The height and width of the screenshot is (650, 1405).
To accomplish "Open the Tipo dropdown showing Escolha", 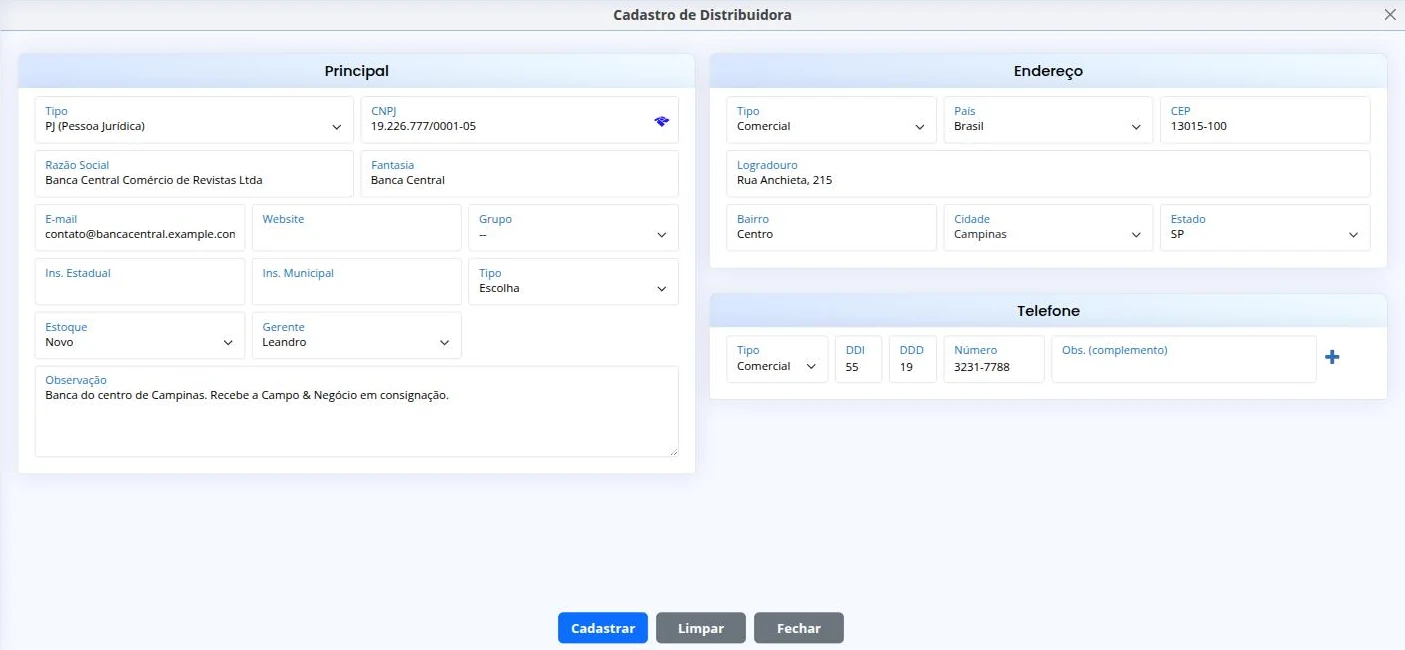I will (573, 282).
